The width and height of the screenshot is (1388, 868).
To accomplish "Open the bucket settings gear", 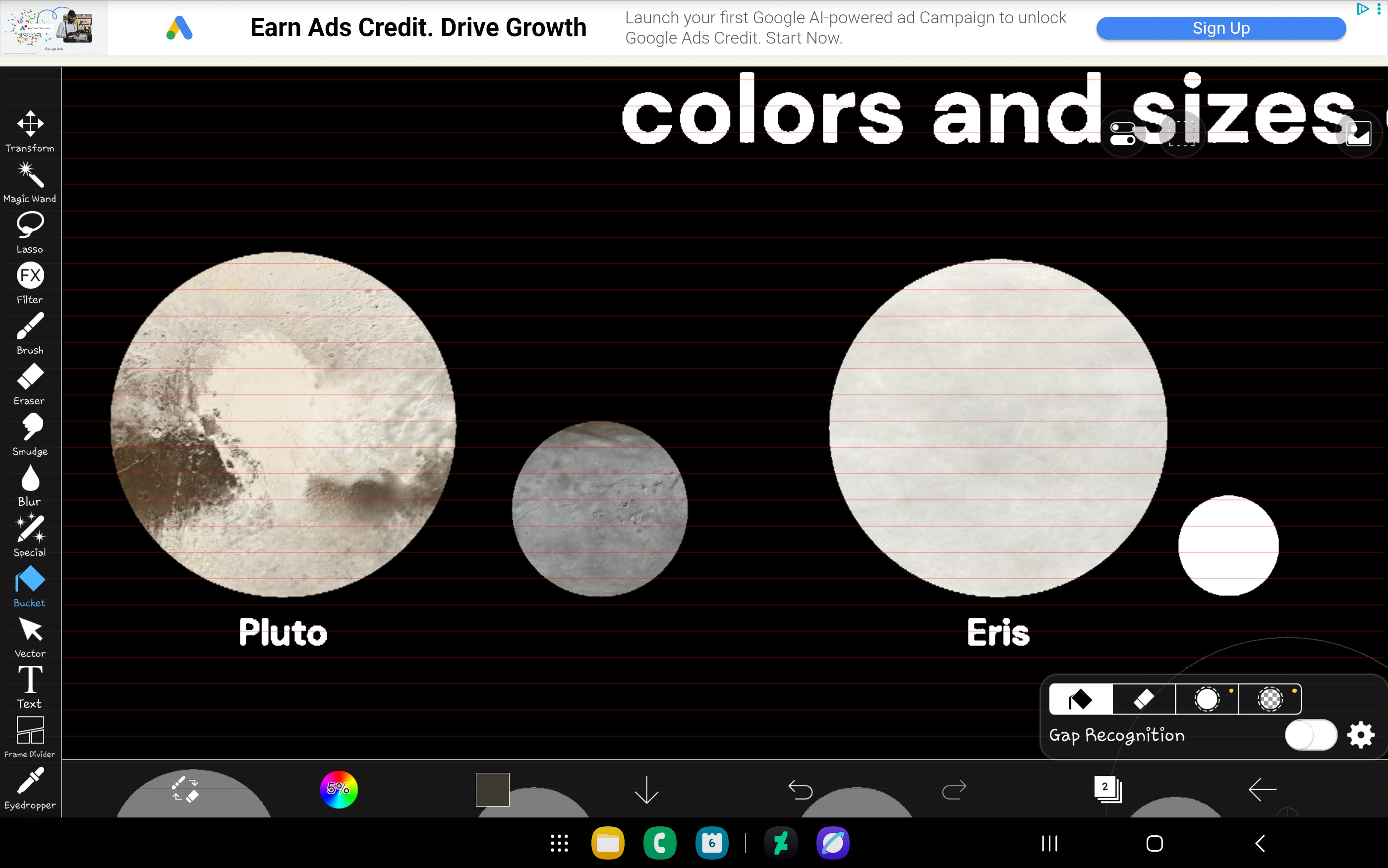I will (x=1361, y=735).
